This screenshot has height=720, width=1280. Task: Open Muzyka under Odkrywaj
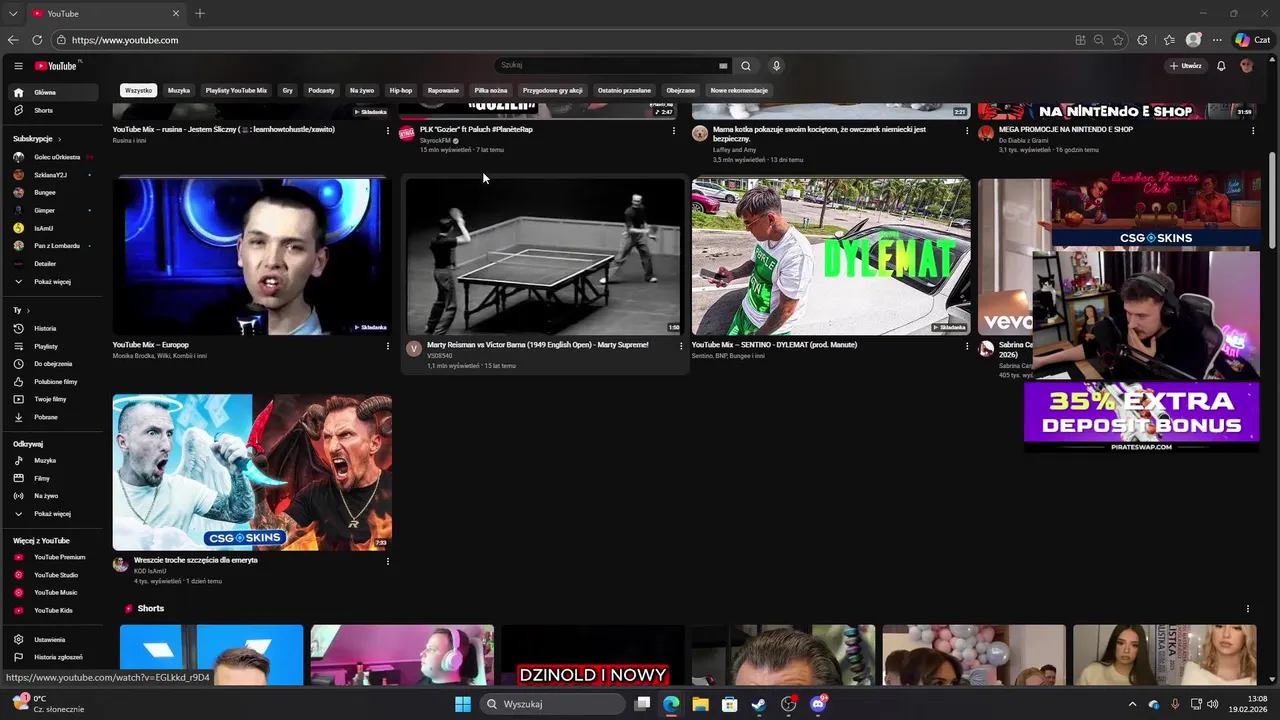52,460
